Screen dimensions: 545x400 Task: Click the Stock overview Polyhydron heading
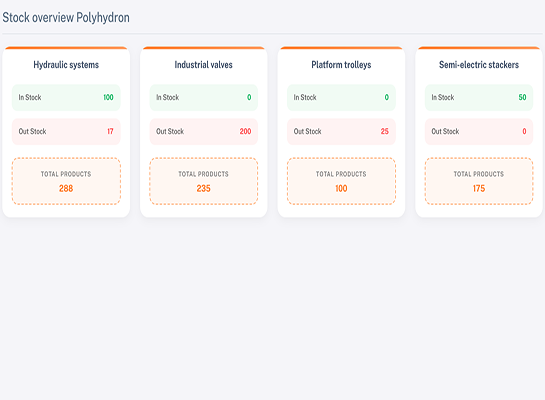66,18
